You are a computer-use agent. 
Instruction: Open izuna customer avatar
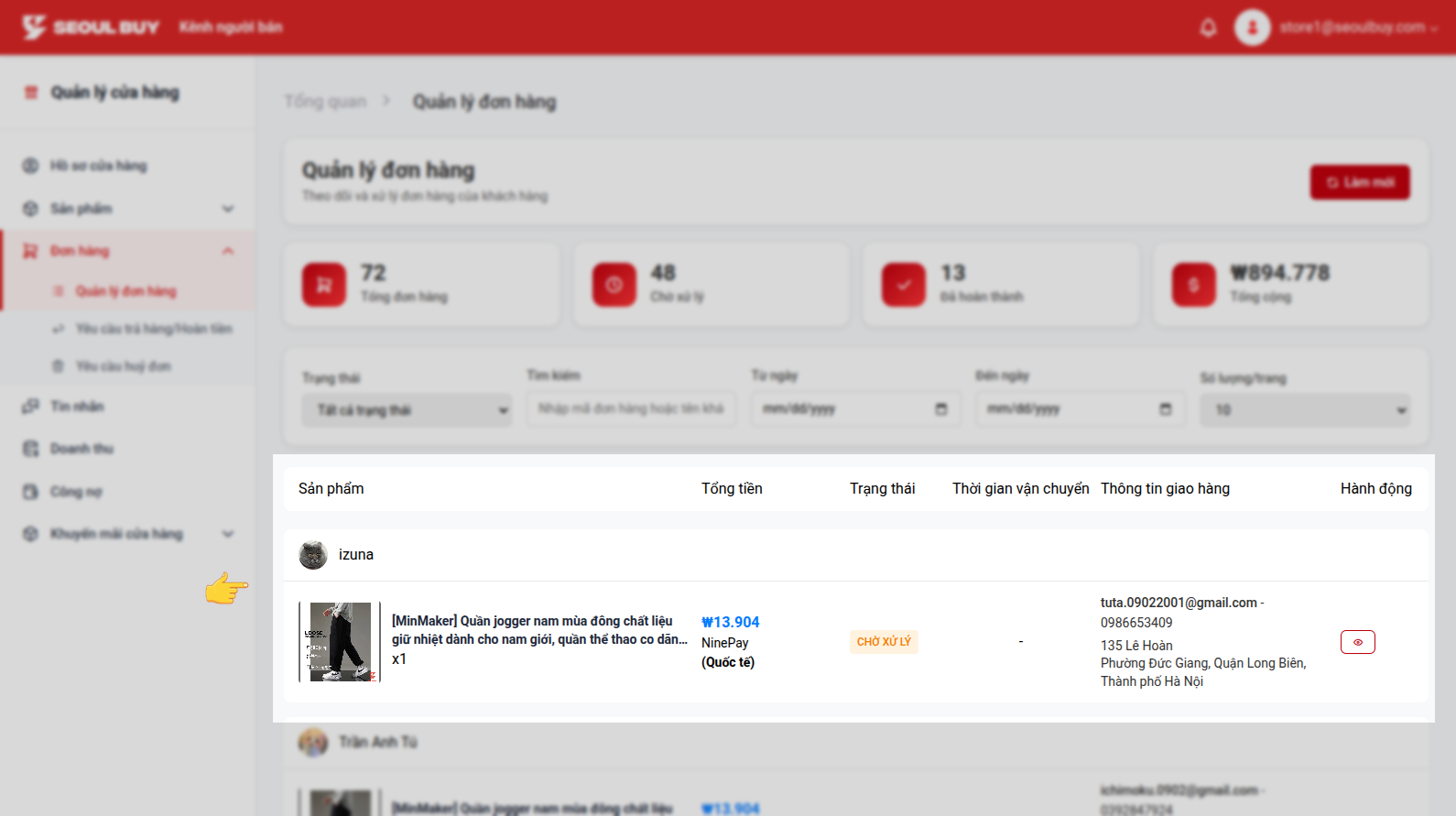(313, 555)
